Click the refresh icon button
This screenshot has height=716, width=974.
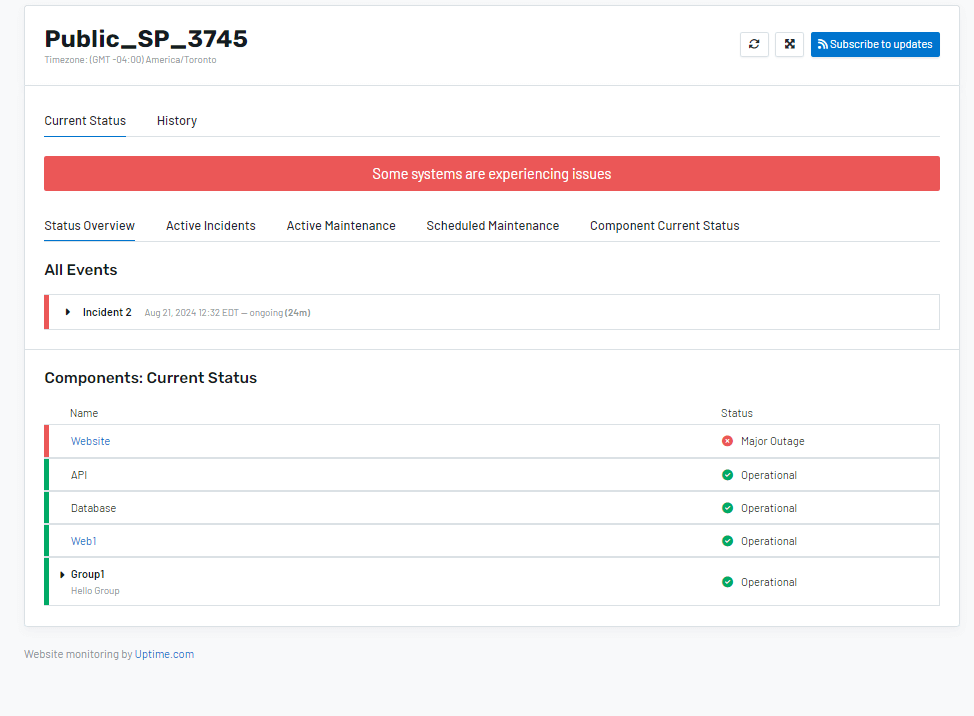(754, 44)
